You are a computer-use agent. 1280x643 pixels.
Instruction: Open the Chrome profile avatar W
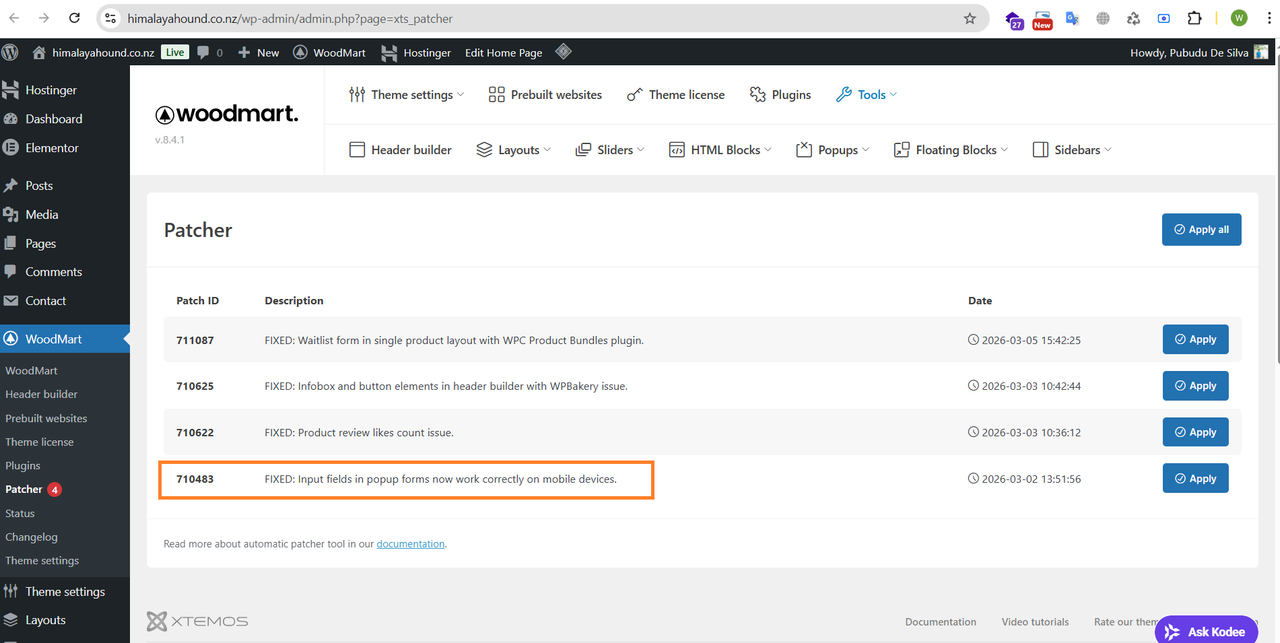click(x=1239, y=18)
